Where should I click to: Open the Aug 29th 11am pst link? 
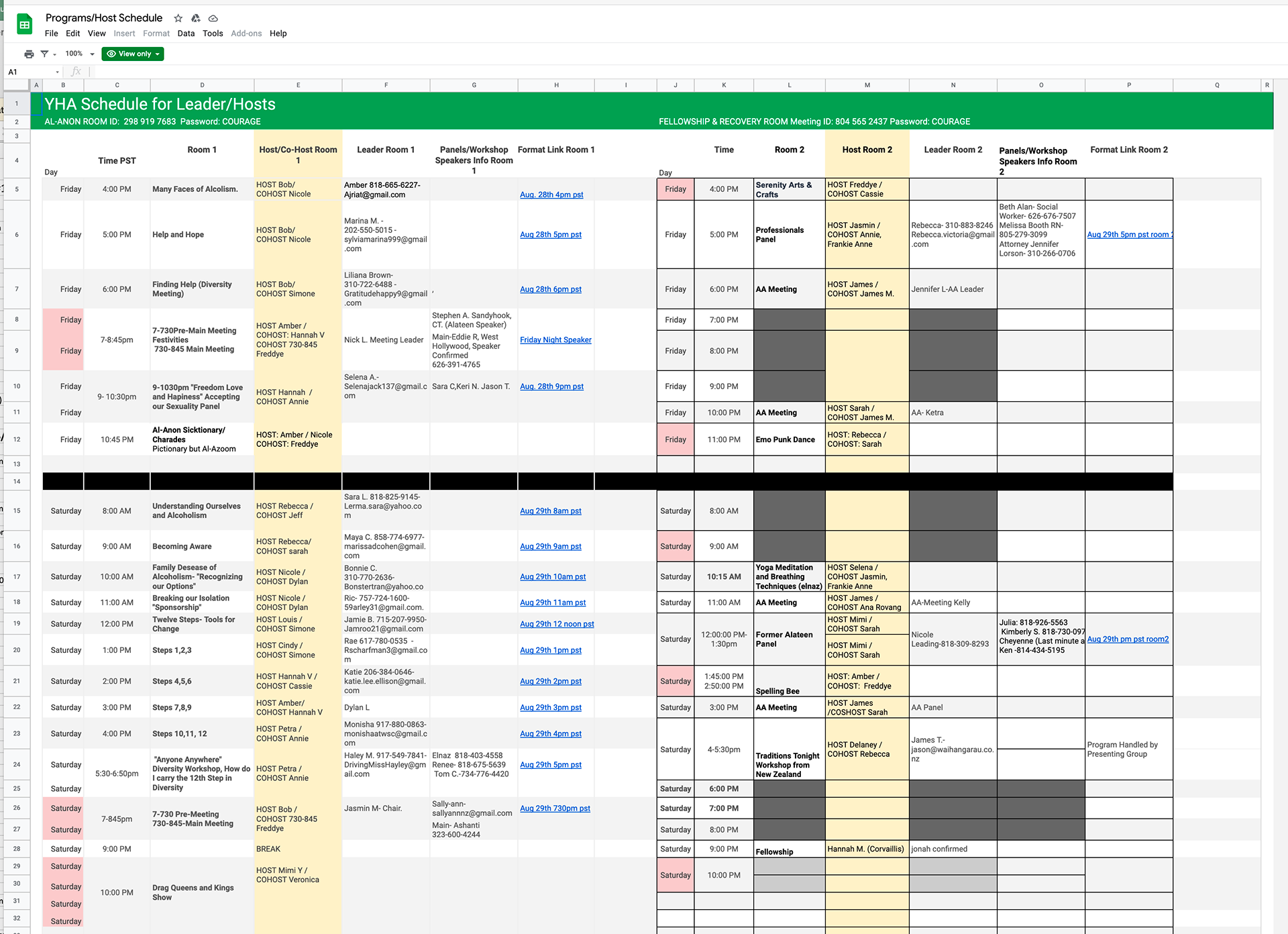(553, 603)
